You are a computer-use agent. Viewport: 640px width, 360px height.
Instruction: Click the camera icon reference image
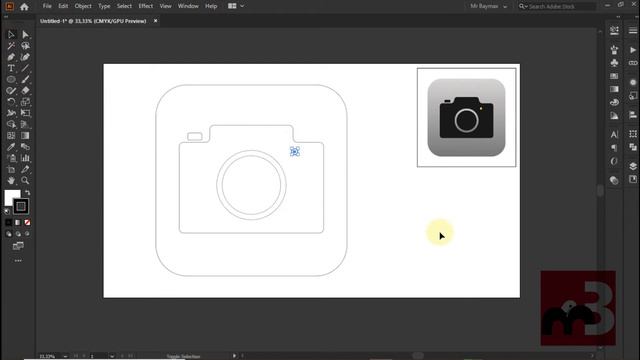point(467,118)
